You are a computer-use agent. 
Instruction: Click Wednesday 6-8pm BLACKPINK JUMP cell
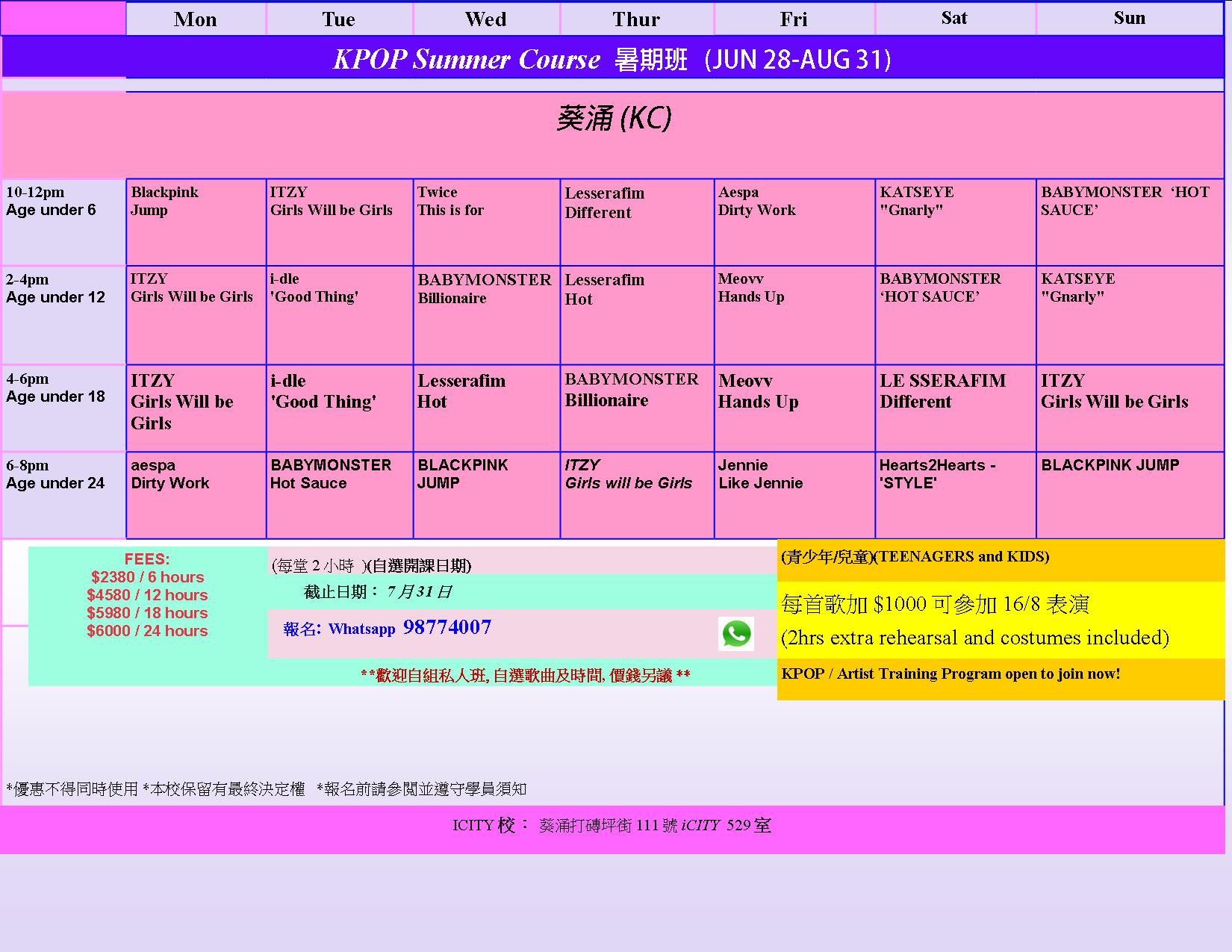click(487, 494)
